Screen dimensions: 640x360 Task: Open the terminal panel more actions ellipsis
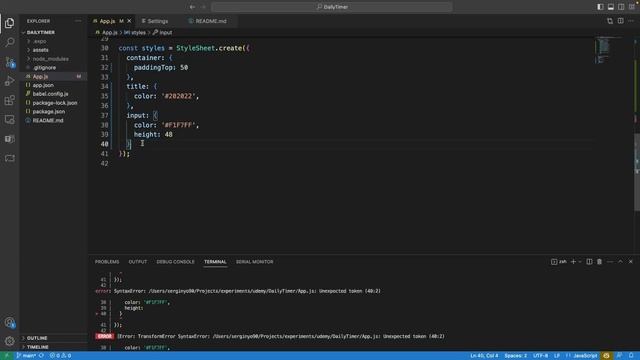pos(610,262)
